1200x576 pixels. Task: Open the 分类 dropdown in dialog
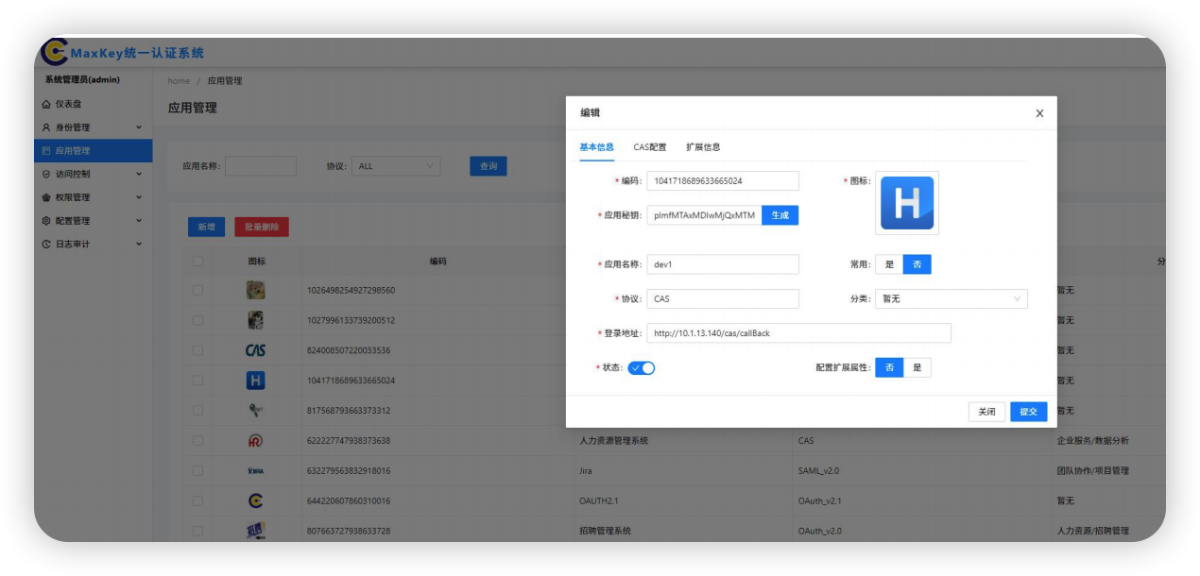[951, 299]
